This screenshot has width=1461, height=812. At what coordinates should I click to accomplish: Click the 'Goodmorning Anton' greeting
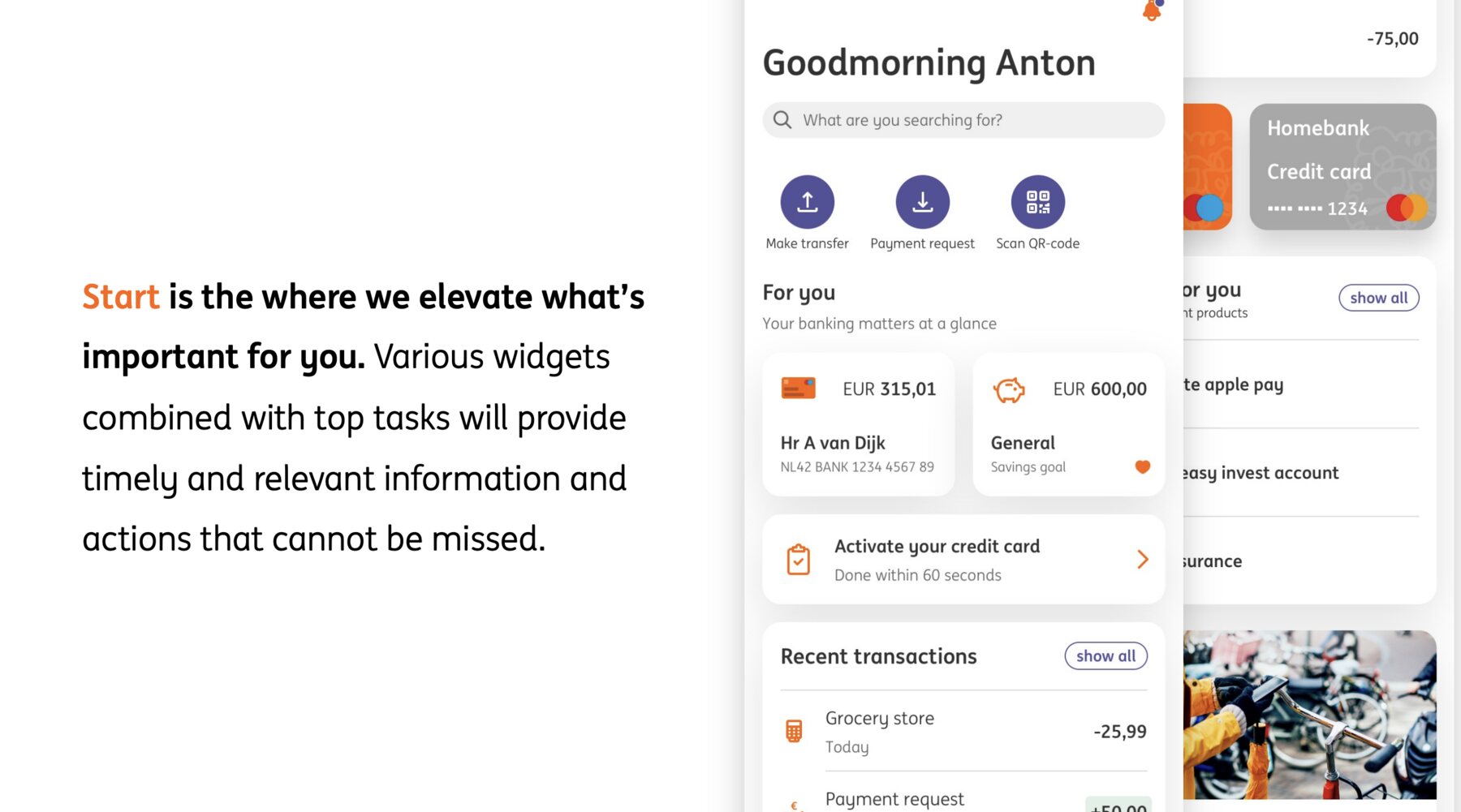coord(929,63)
